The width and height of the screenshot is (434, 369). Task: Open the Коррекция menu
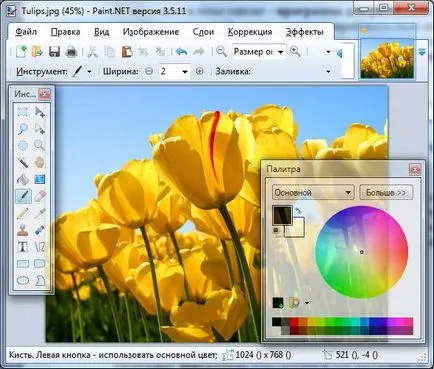[x=250, y=32]
